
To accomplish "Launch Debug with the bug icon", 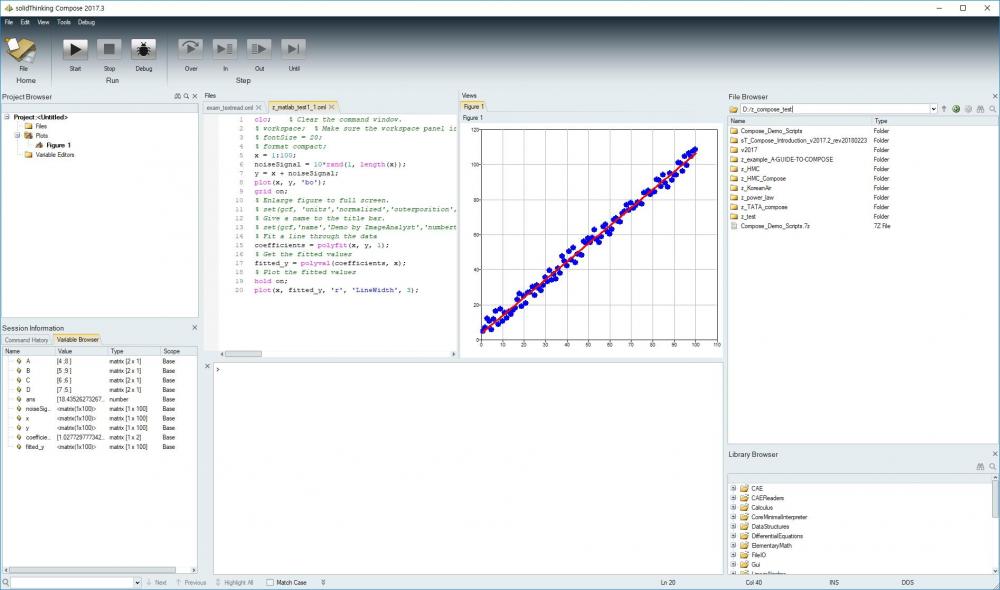I will [143, 49].
